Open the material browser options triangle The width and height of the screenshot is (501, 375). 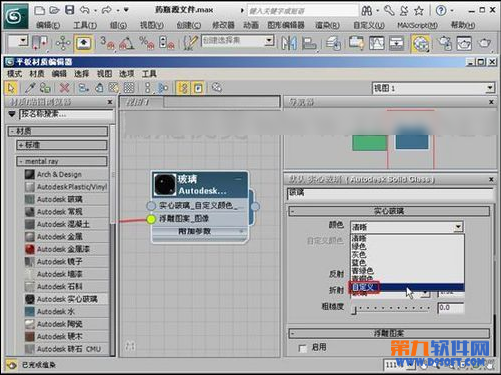[x=12, y=114]
